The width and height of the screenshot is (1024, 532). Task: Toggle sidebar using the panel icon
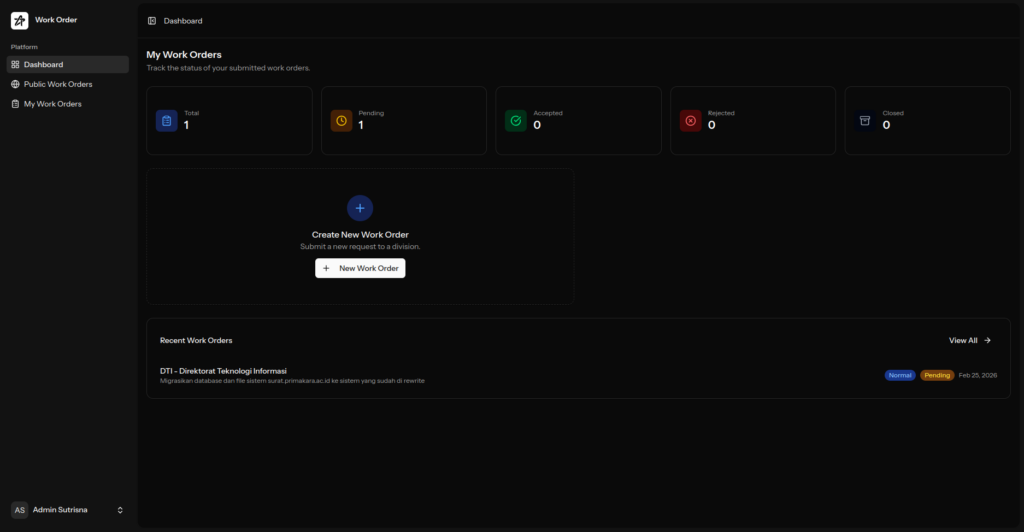tap(151, 20)
